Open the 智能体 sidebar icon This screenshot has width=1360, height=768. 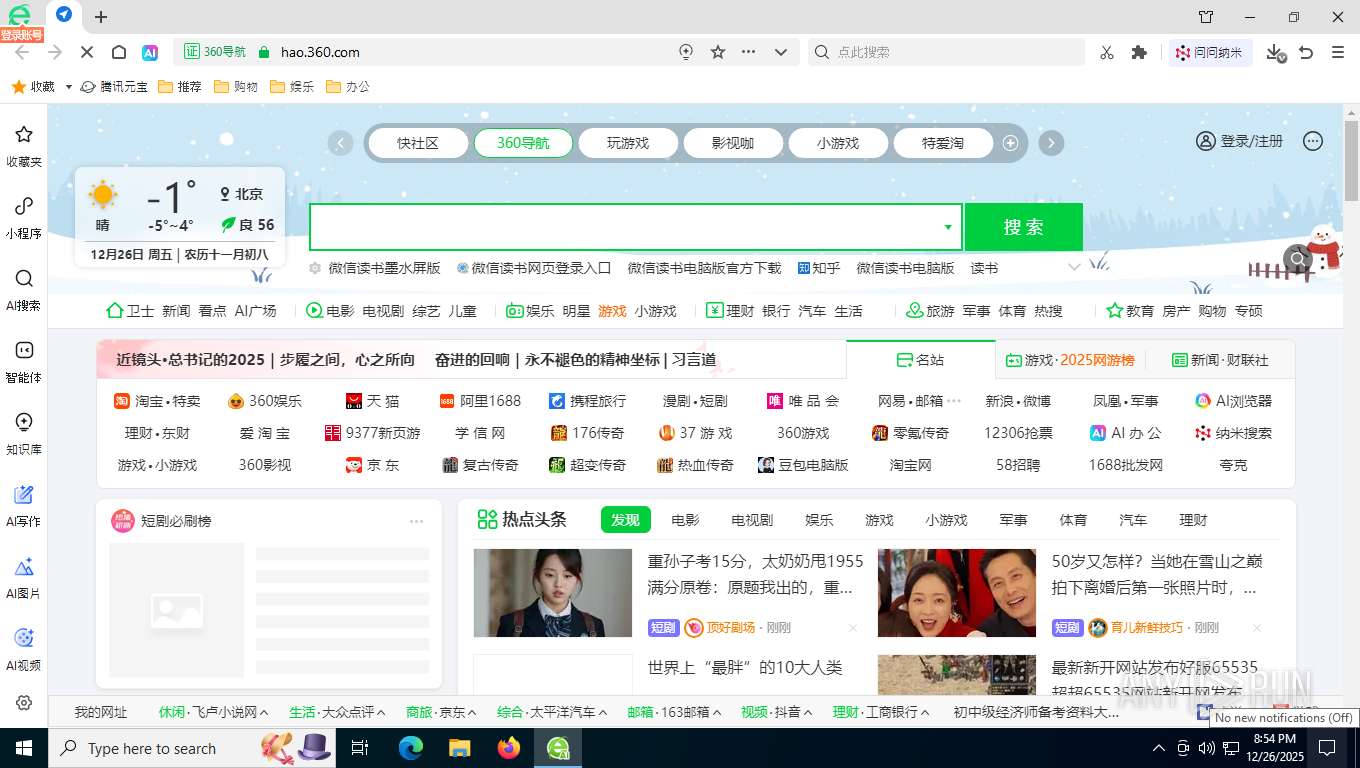[x=24, y=362]
